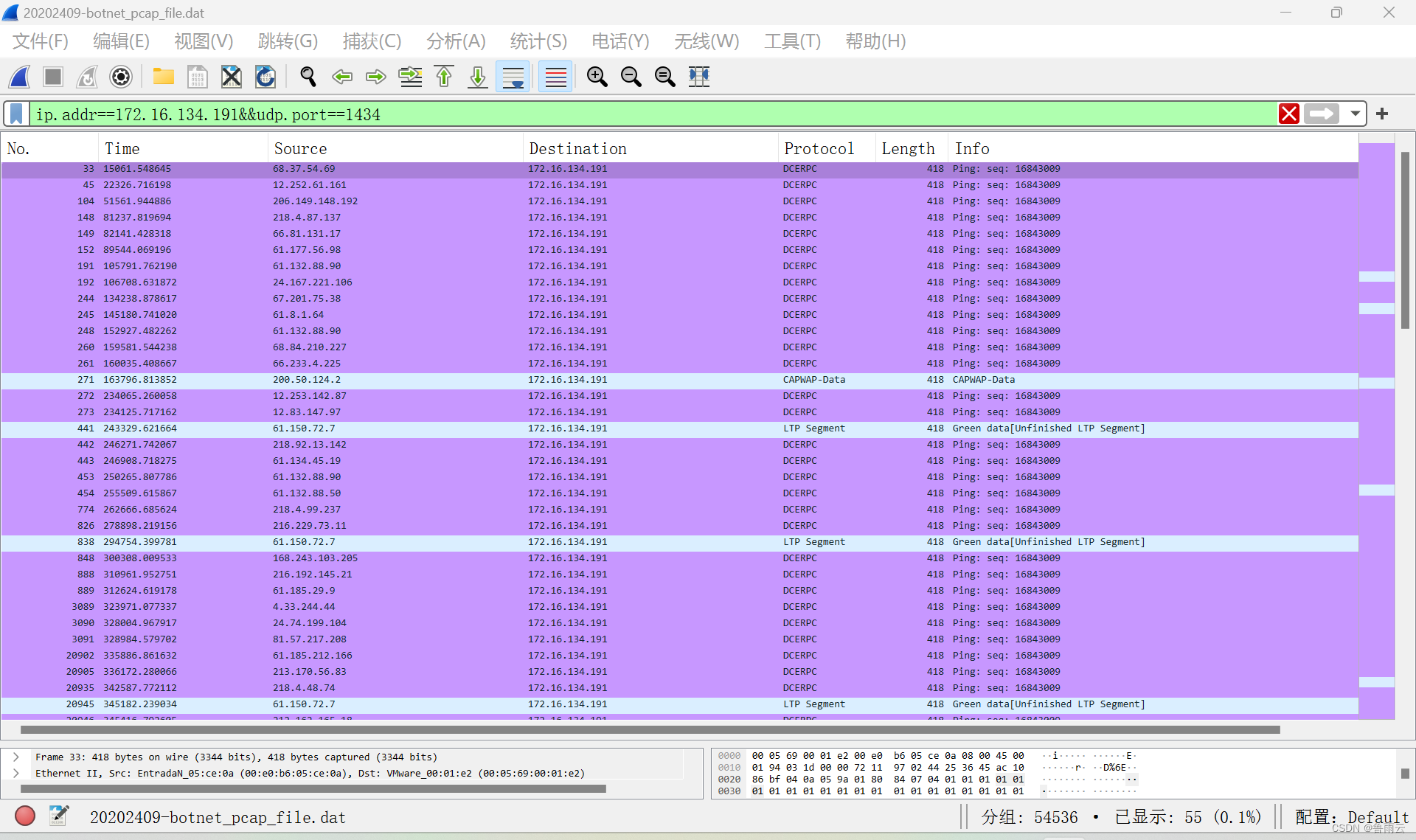Image resolution: width=1416 pixels, height=840 pixels.
Task: Zoom in main window text
Action: (597, 77)
